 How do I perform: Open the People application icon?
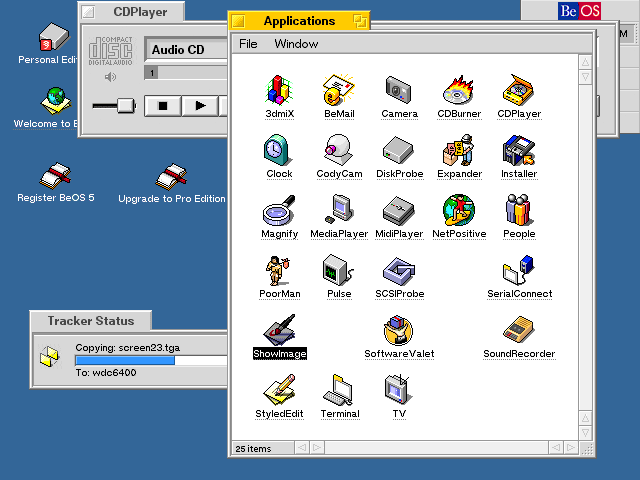point(518,210)
